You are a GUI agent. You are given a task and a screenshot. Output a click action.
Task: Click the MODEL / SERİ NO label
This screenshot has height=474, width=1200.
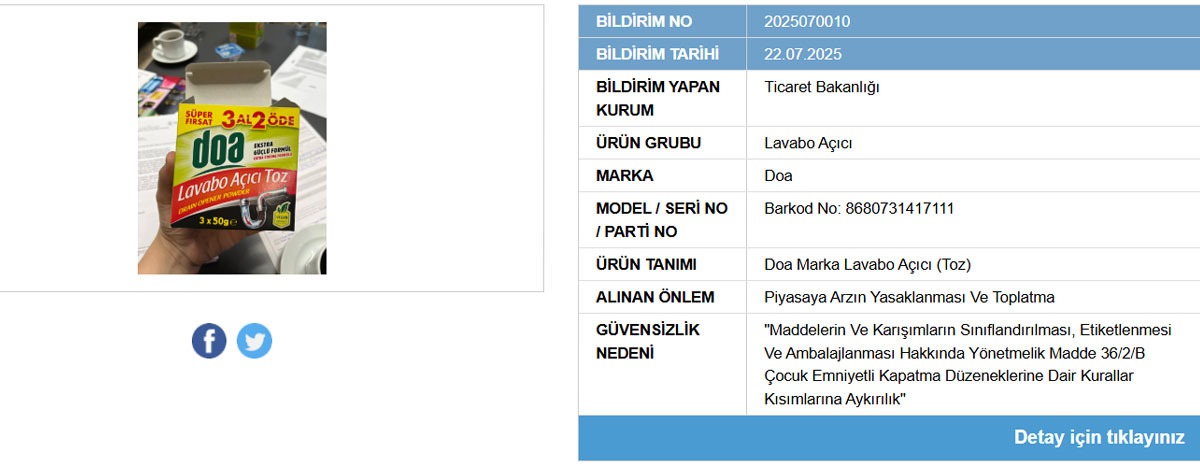click(x=662, y=220)
